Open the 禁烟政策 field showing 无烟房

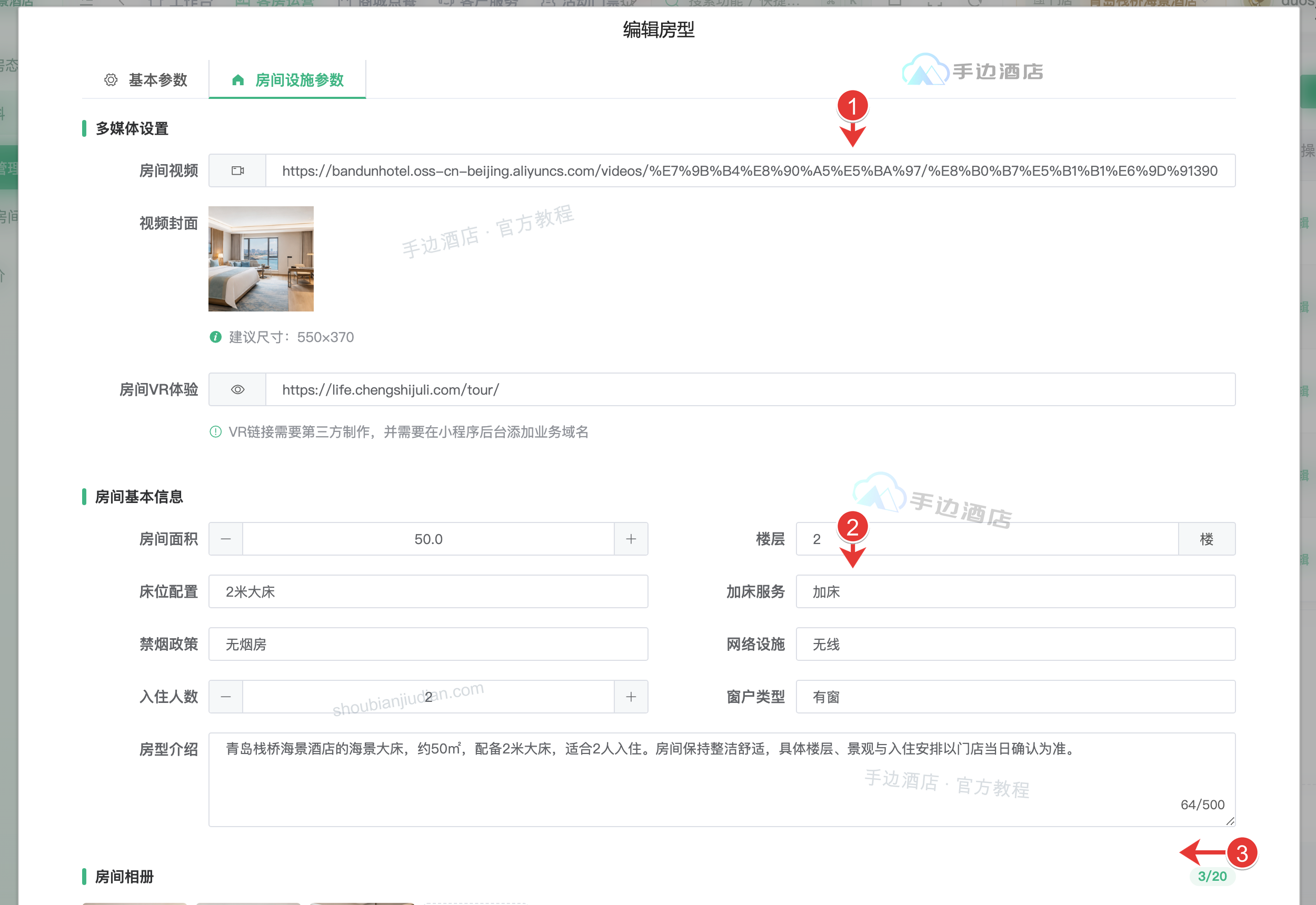point(428,644)
